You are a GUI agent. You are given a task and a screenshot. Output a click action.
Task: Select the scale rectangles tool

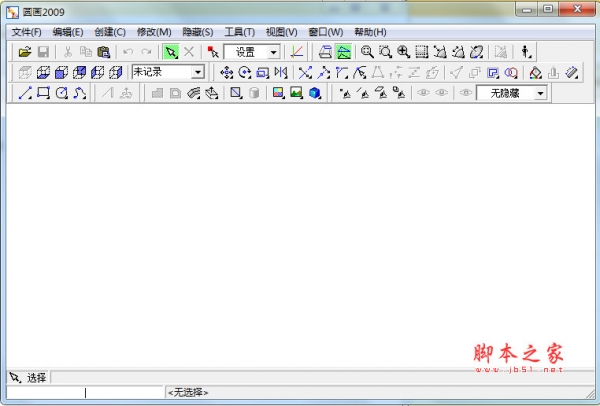coord(262,72)
